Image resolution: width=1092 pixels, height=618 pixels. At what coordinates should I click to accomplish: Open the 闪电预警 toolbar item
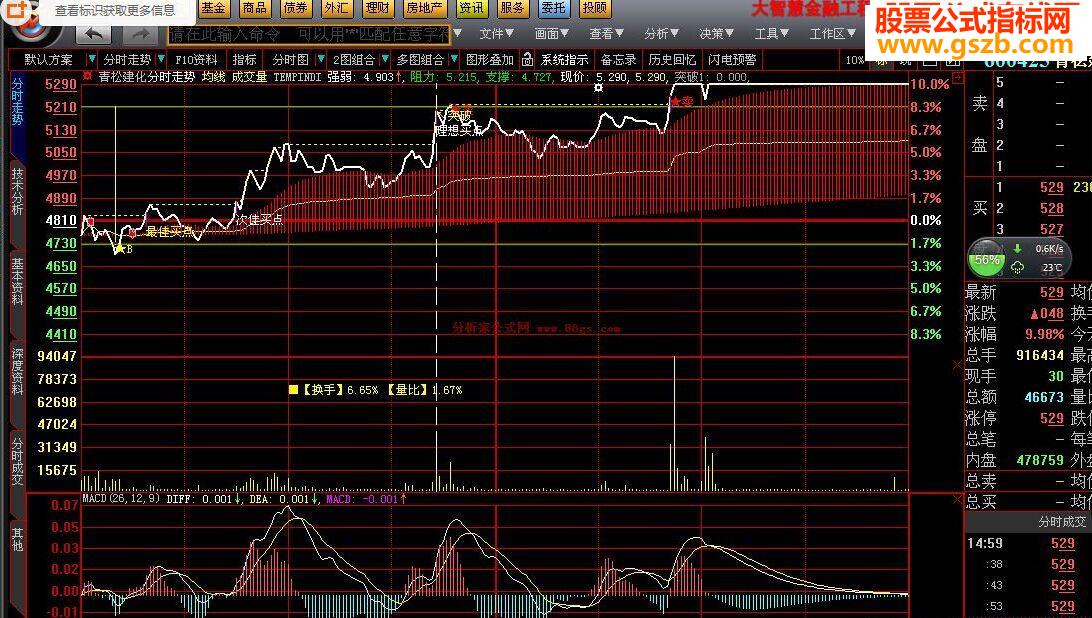tap(731, 60)
